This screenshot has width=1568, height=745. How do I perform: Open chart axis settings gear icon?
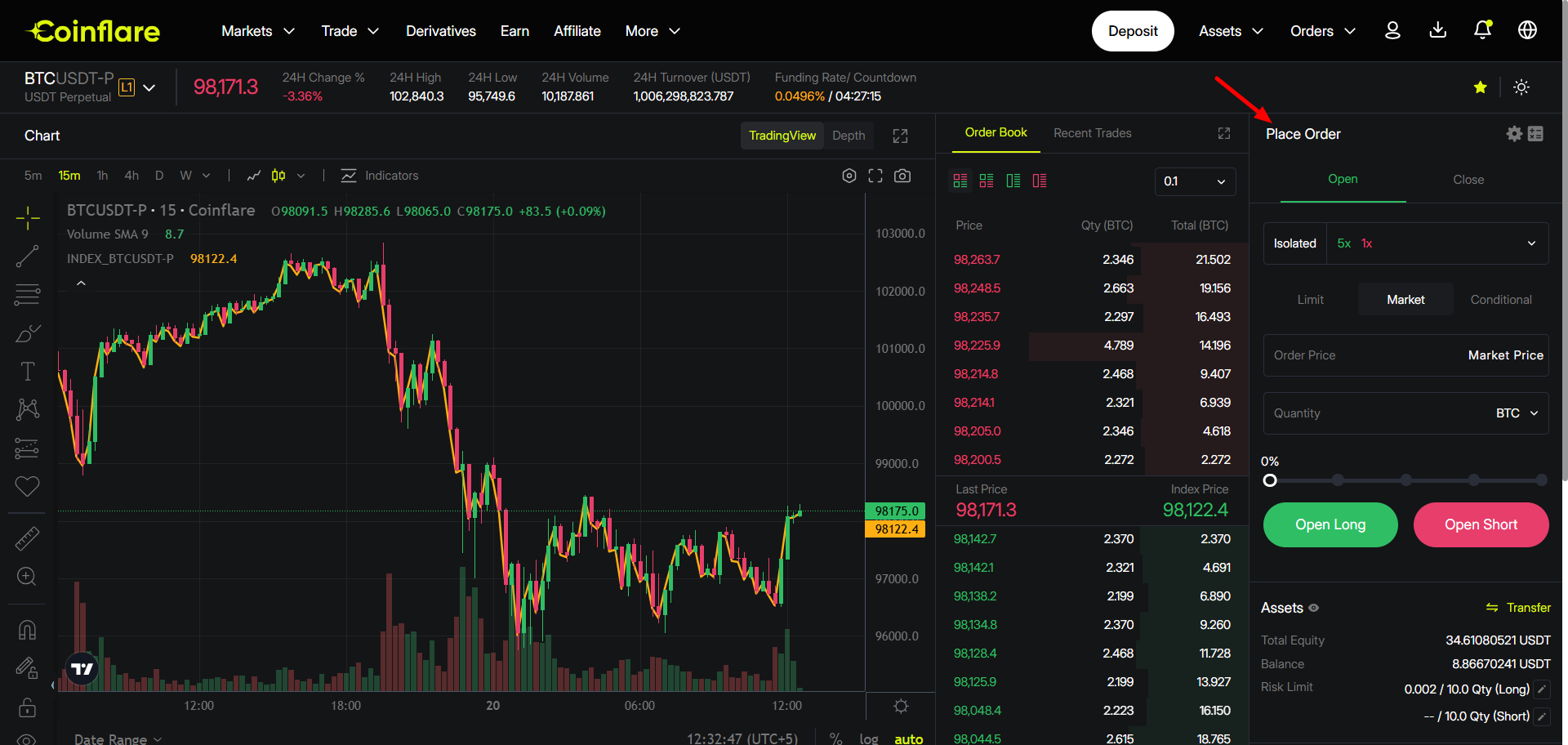pyautogui.click(x=901, y=706)
